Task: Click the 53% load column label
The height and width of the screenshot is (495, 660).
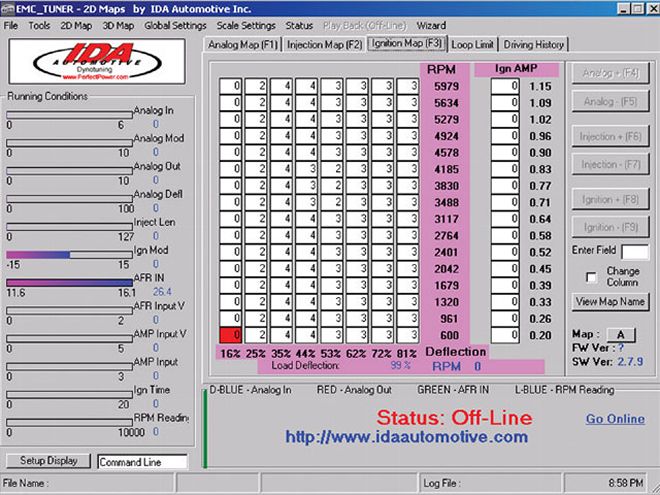Action: coord(331,354)
